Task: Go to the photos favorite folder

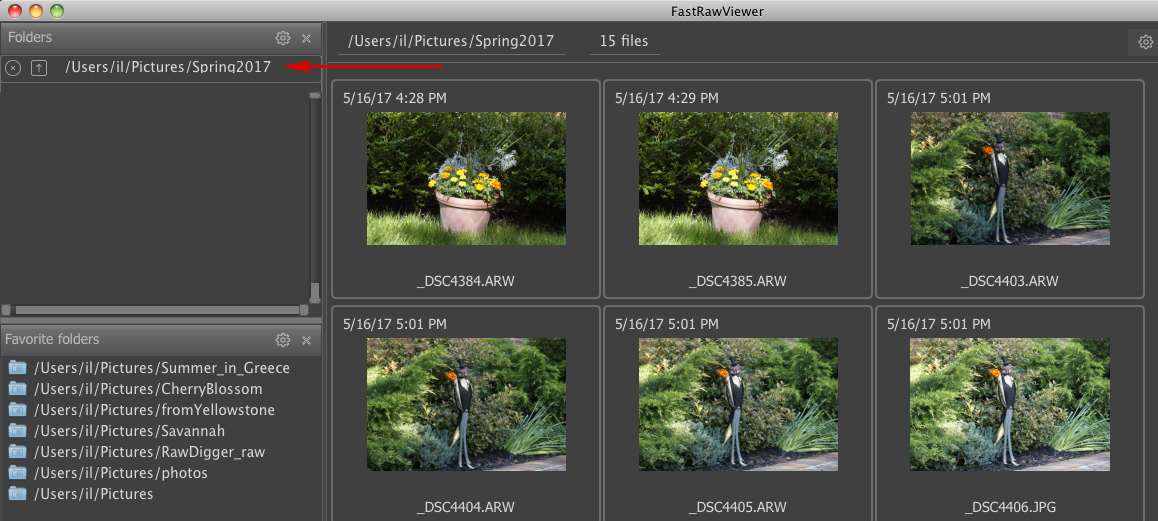Action: coord(121,473)
